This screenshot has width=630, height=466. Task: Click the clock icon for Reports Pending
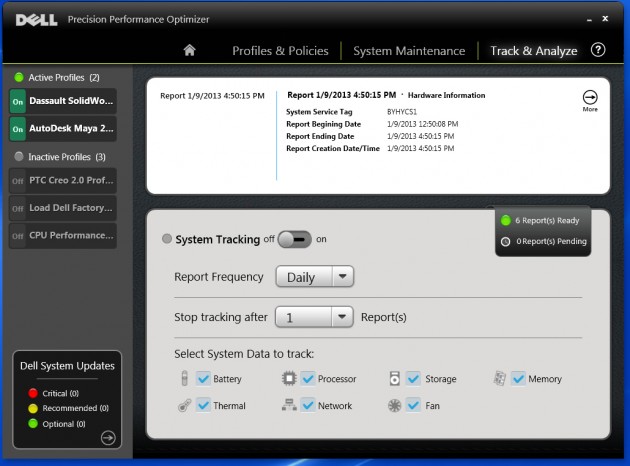505,241
